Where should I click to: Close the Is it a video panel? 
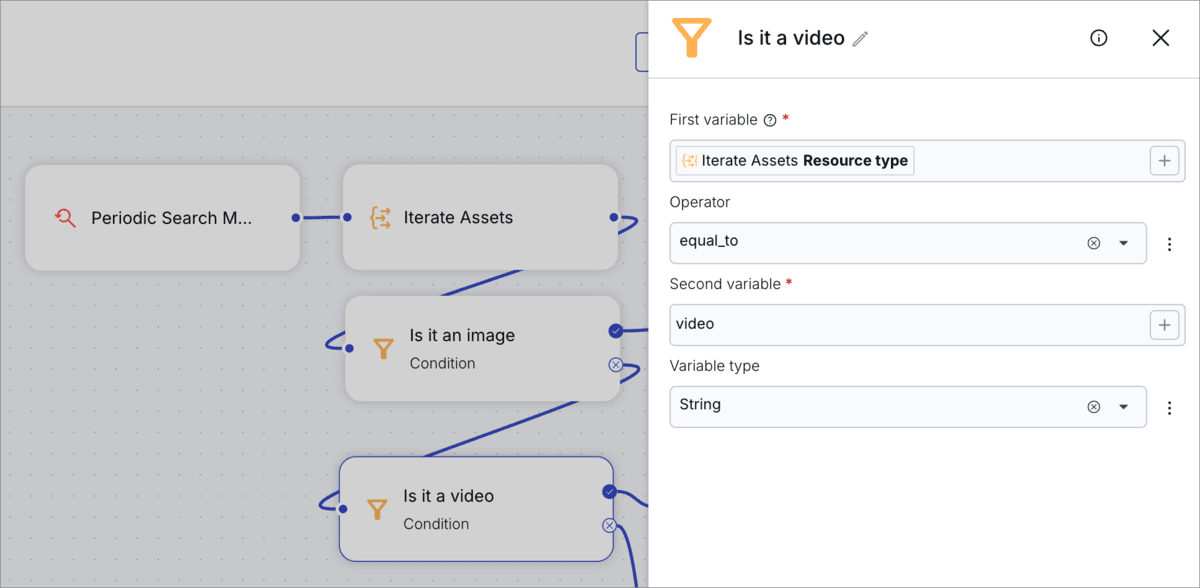point(1160,38)
